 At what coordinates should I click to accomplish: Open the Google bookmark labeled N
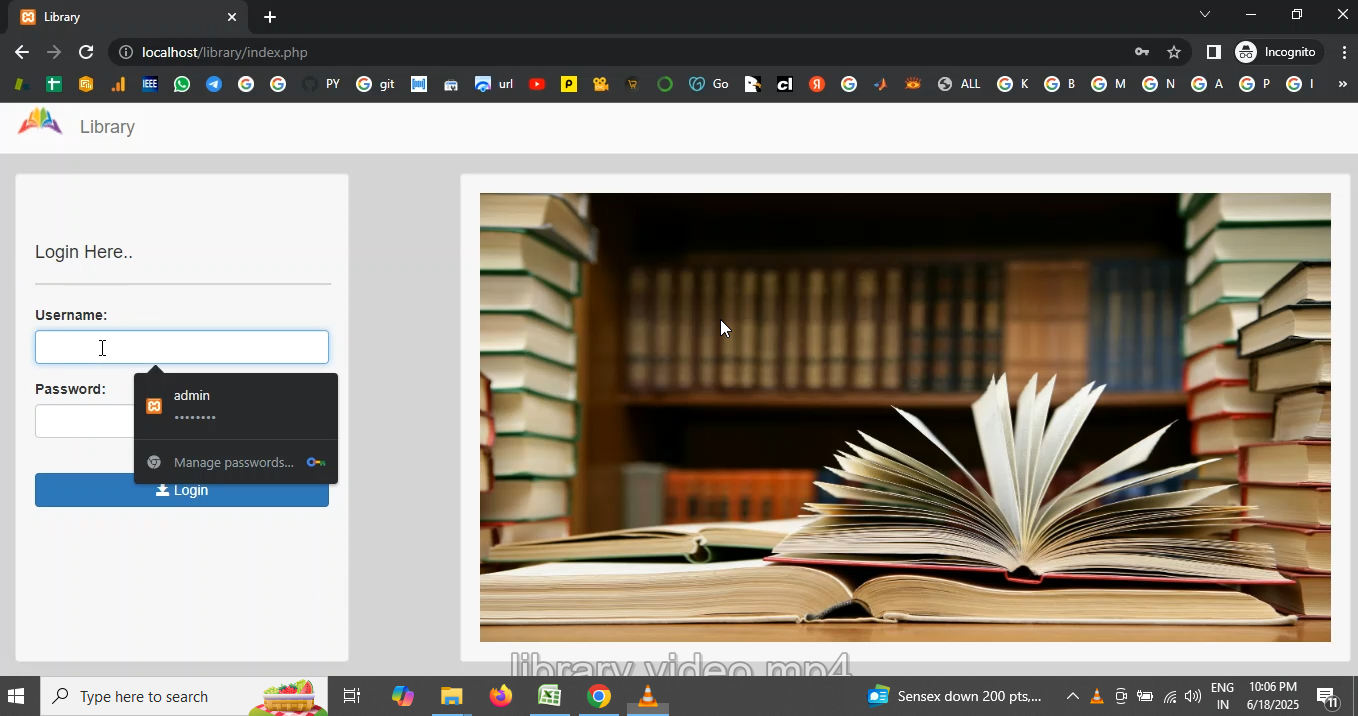tap(1158, 84)
